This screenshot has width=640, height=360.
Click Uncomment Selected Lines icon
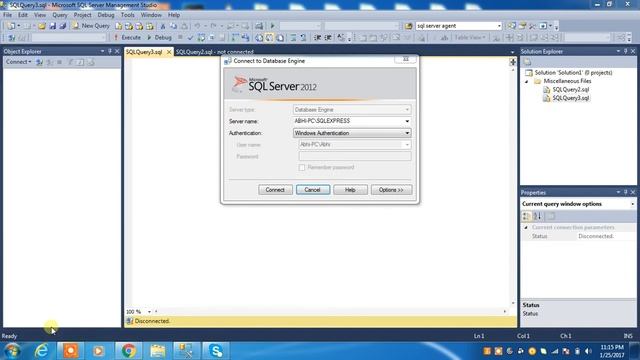(303, 38)
